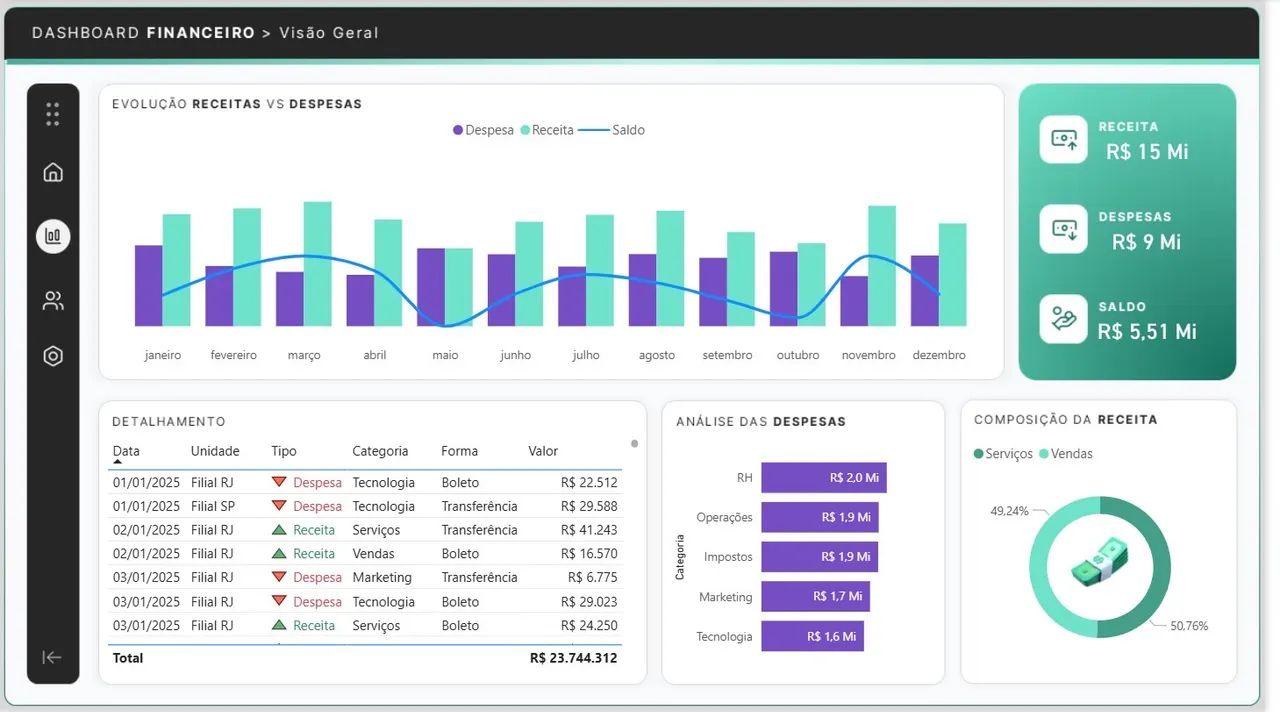Click the Saldo legend line marker
The height and width of the screenshot is (712, 1280).
[594, 130]
